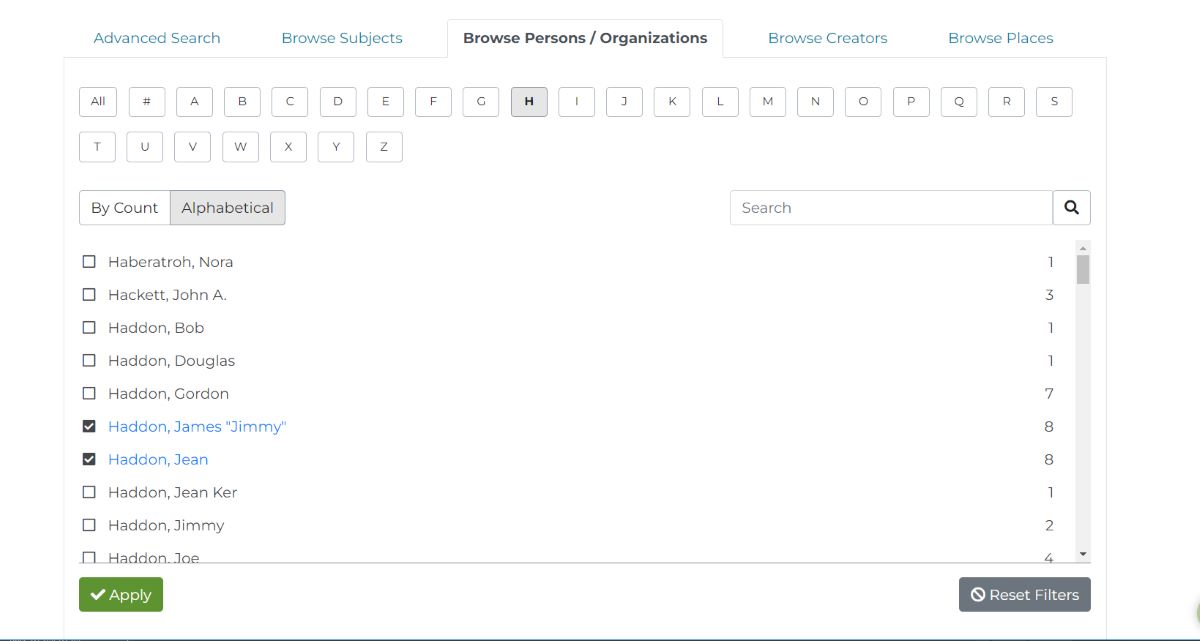Click the Haddon, Bob name text
1200x641 pixels.
tap(156, 328)
